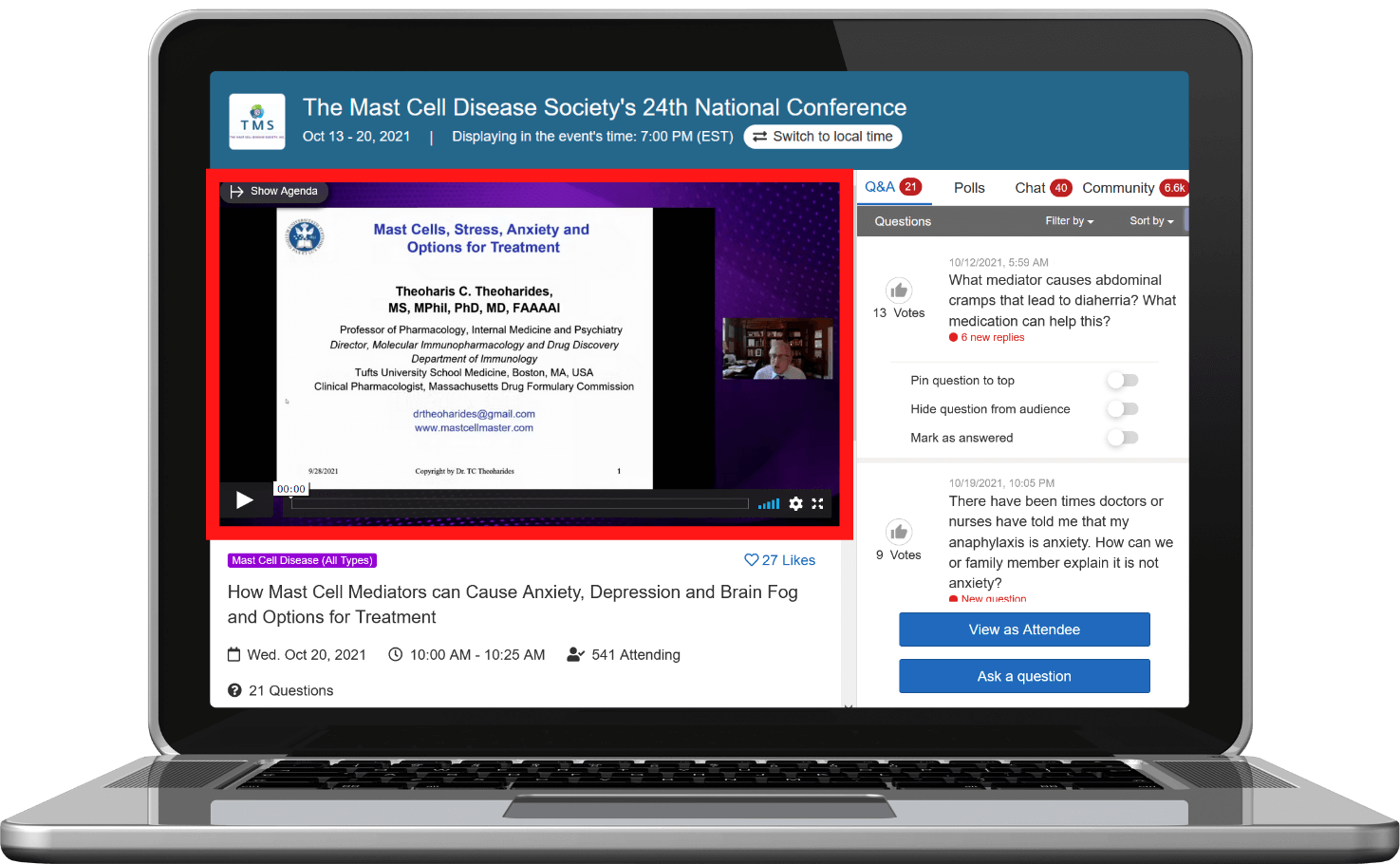Open the Q&A tab
The width and height of the screenshot is (1400, 864).
(892, 187)
